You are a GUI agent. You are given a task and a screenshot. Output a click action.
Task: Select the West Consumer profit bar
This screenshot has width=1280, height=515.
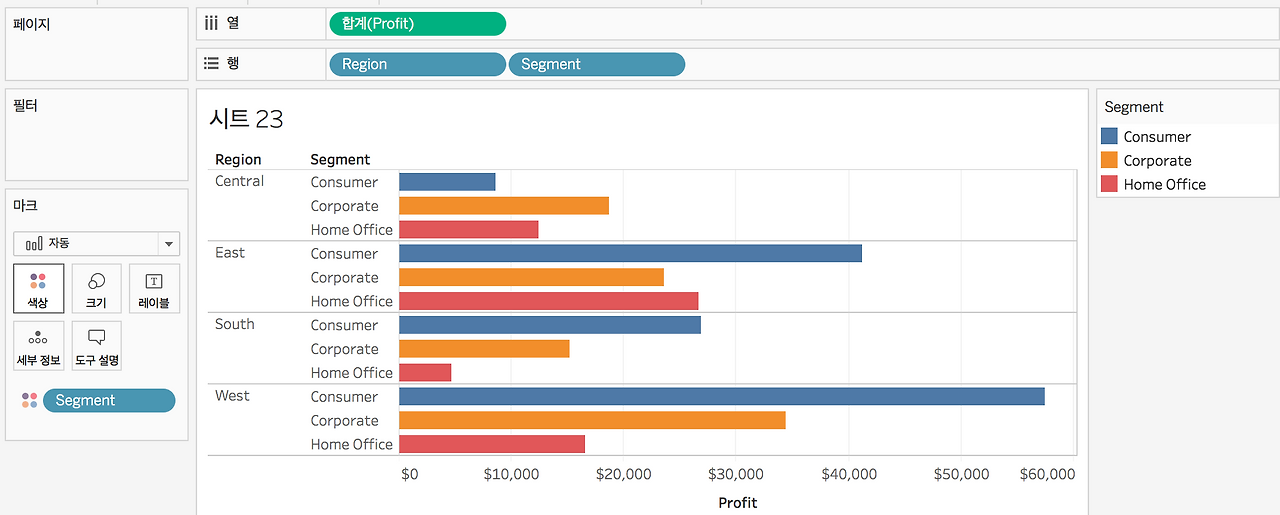pos(722,396)
